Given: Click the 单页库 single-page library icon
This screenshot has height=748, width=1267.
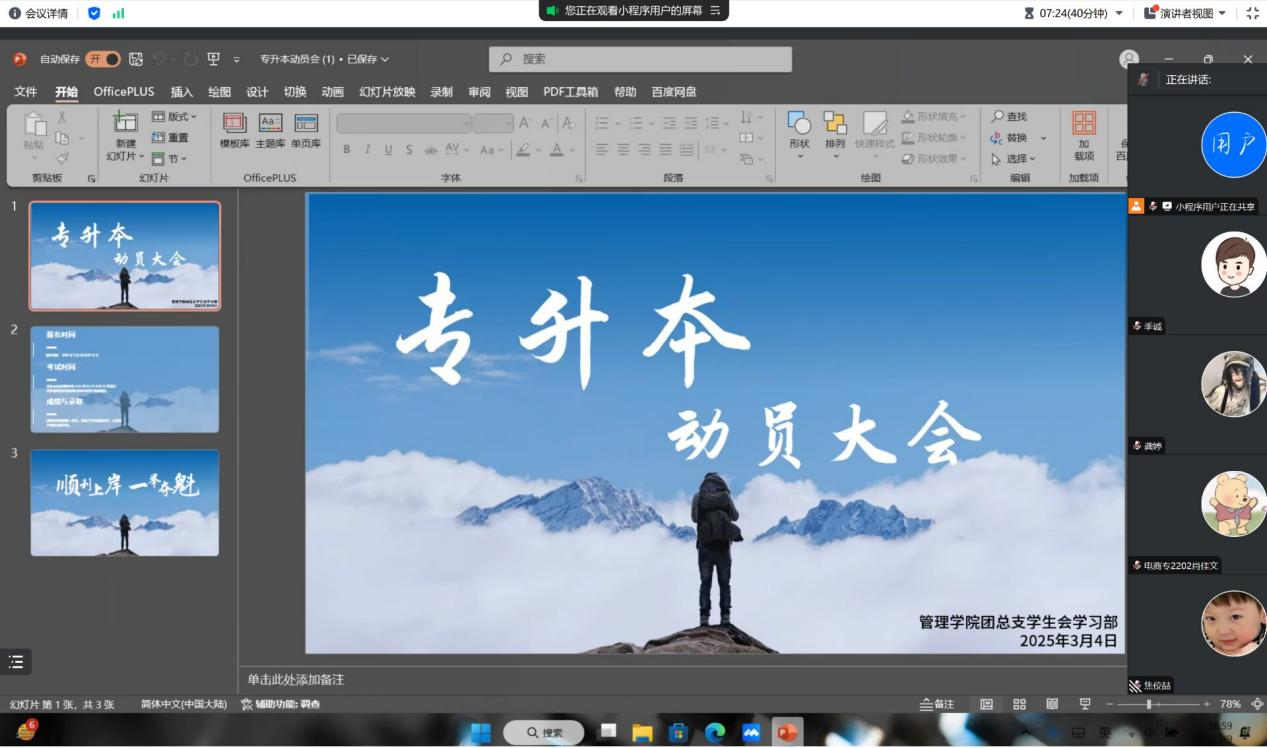Looking at the screenshot, I should [306, 124].
